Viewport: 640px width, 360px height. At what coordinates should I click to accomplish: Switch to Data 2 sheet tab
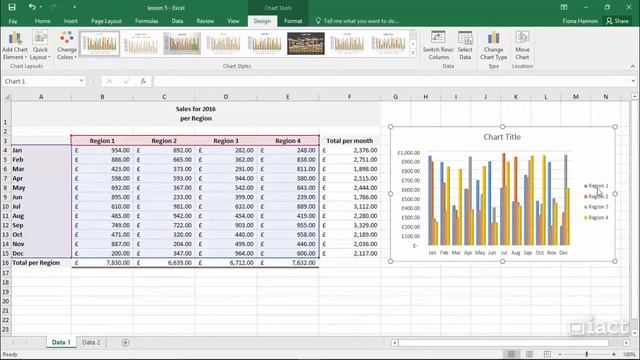click(91, 342)
